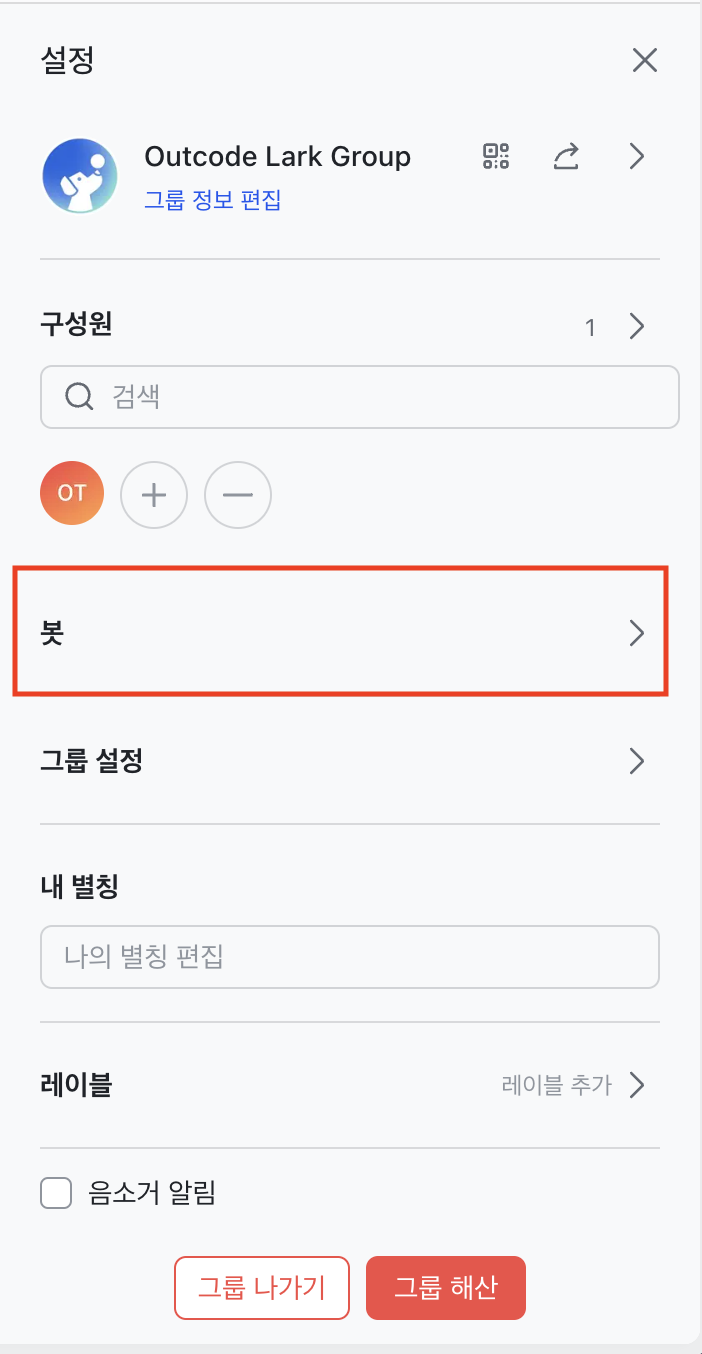Click the OT member avatar

pyautogui.click(x=72, y=493)
